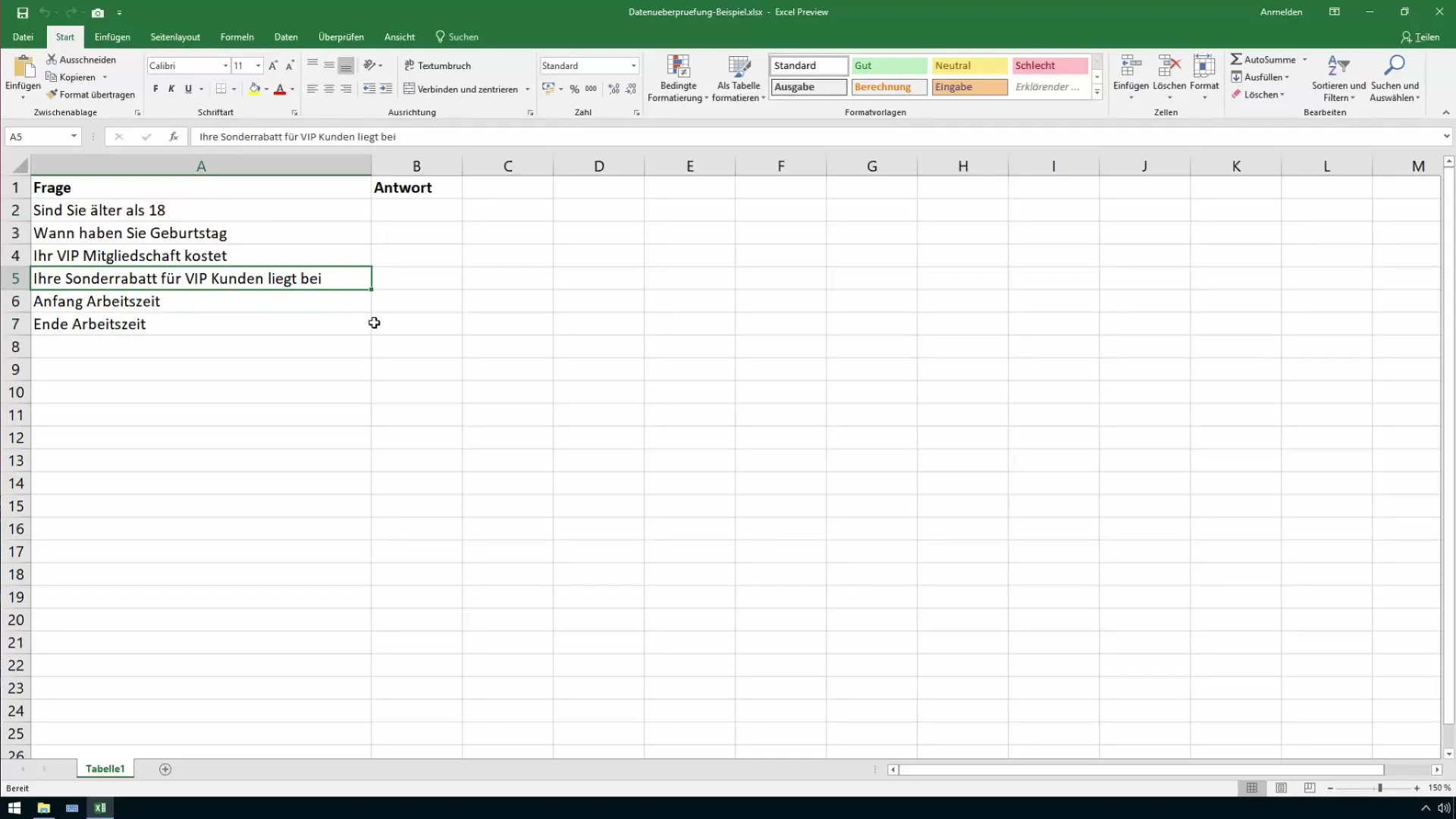Toggle bold F formatting
This screenshot has width=1456, height=819.
point(155,89)
